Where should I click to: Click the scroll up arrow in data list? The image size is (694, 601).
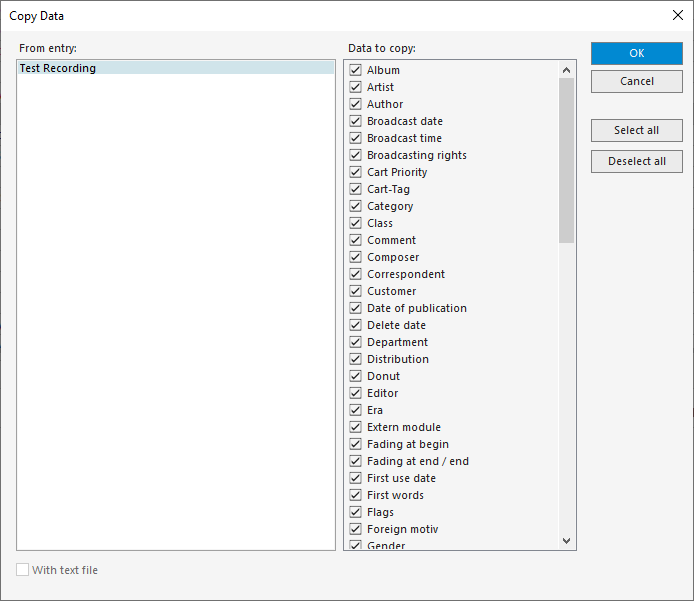[x=567, y=70]
